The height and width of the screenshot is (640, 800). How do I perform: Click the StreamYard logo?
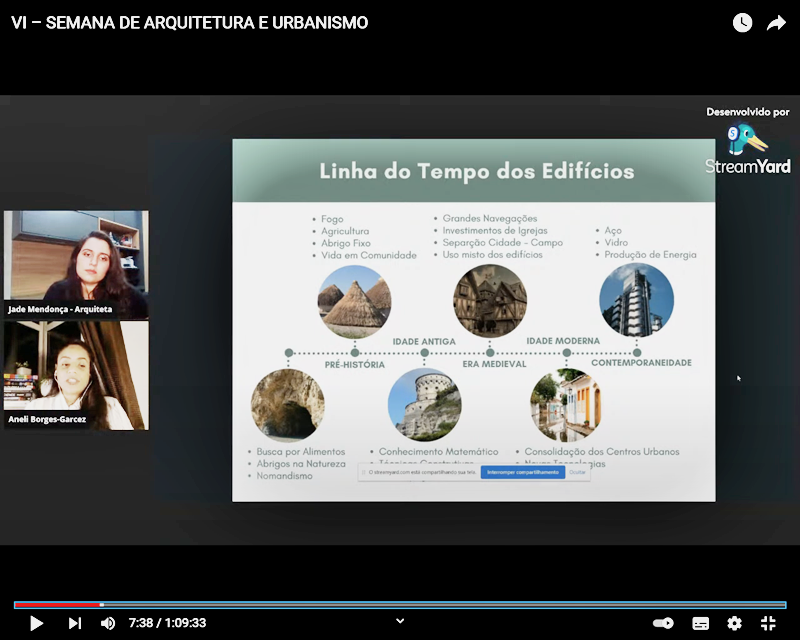(x=747, y=149)
